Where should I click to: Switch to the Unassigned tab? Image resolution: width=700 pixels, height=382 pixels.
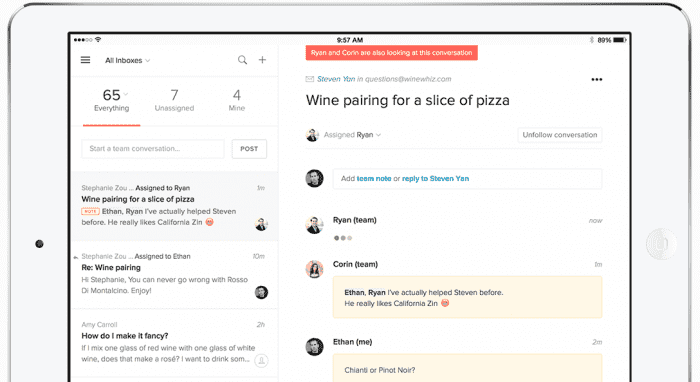[174, 100]
